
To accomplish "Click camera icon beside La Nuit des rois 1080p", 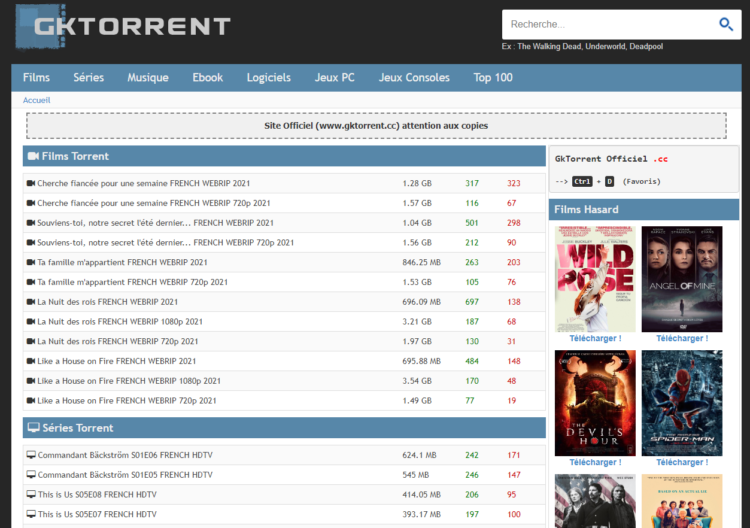I will pyautogui.click(x=31, y=321).
